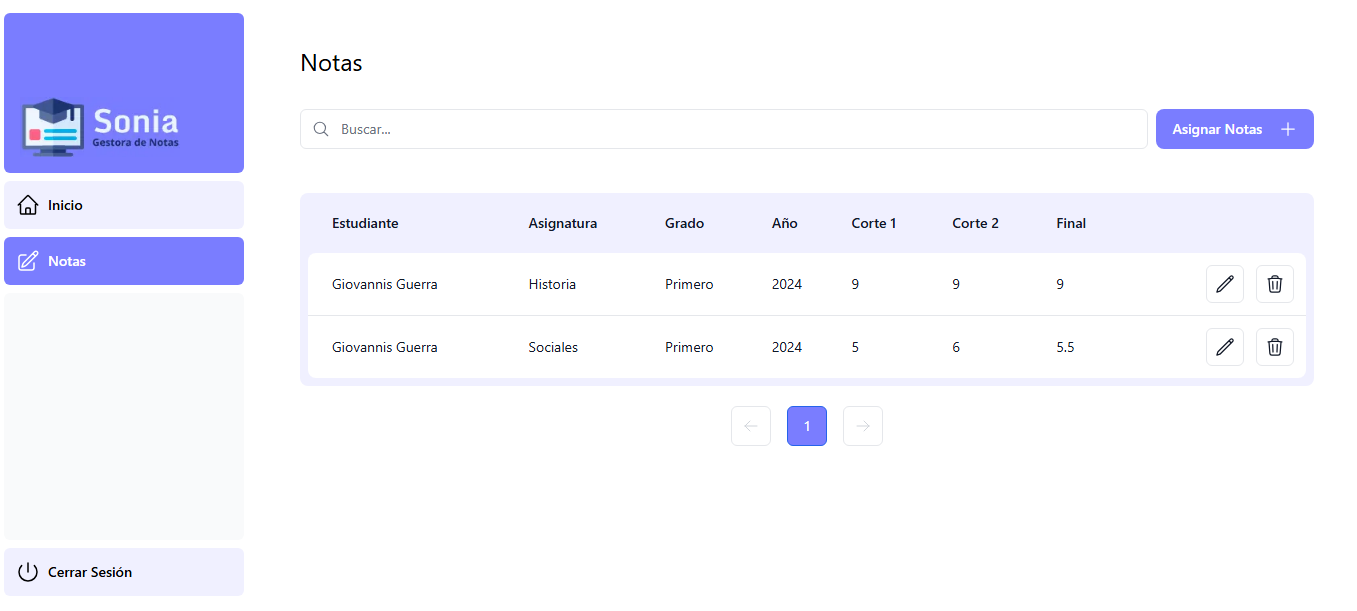Open the Inicio menu item
1357x611 pixels.
pyautogui.click(x=124, y=205)
